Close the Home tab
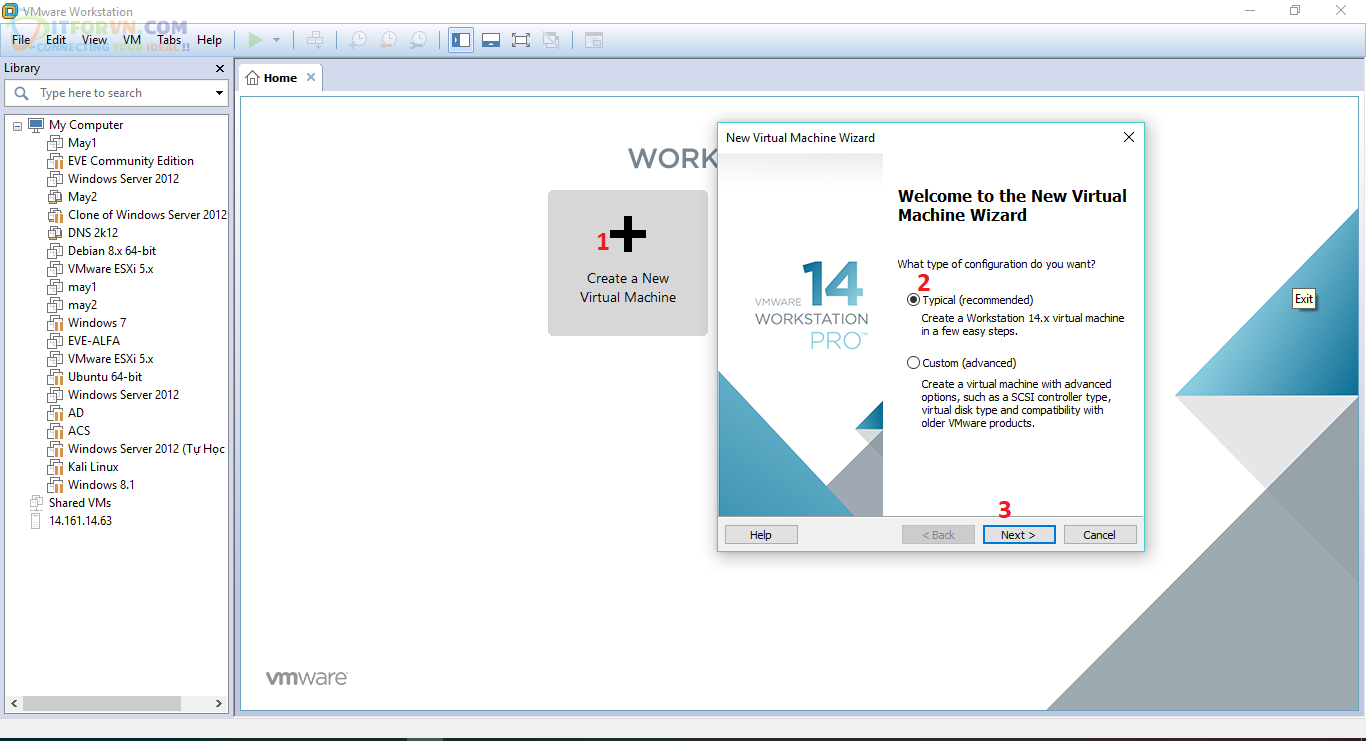Viewport: 1366px width, 741px height. (x=311, y=77)
